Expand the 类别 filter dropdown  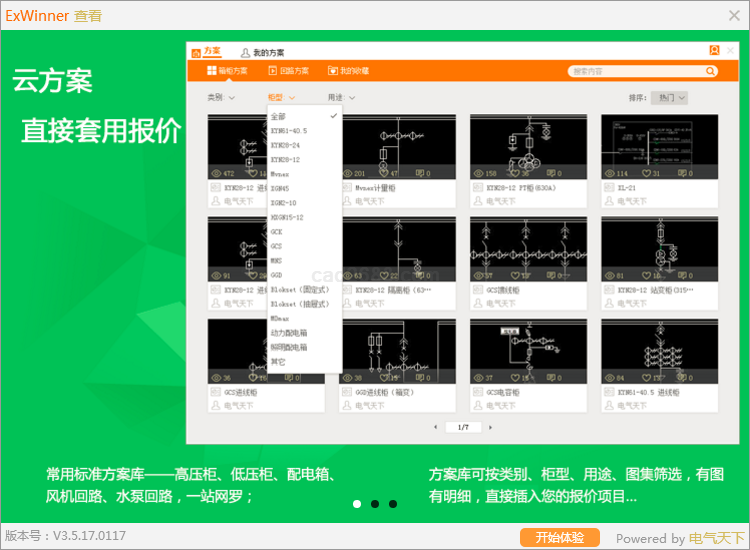(x=221, y=98)
